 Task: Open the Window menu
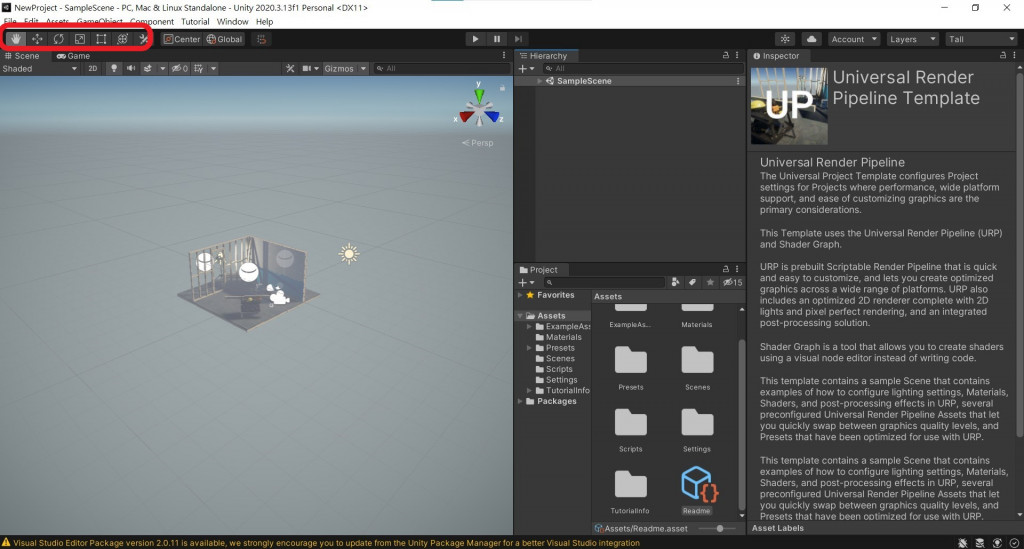[x=232, y=22]
